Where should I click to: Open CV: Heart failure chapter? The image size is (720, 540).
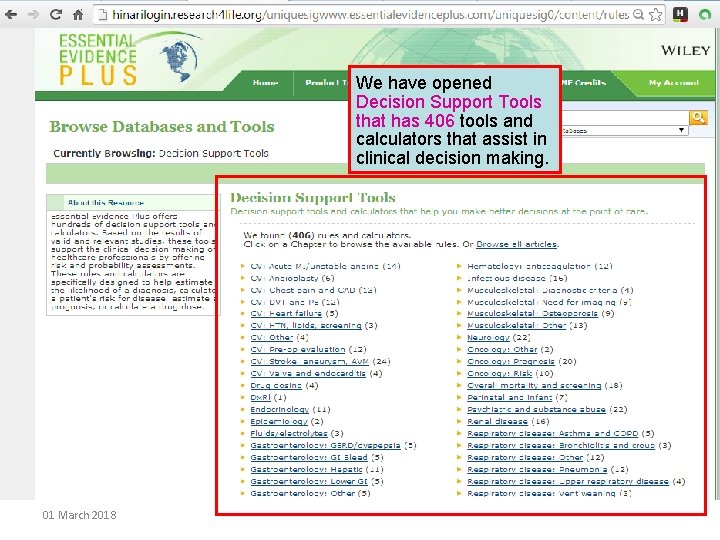point(286,313)
